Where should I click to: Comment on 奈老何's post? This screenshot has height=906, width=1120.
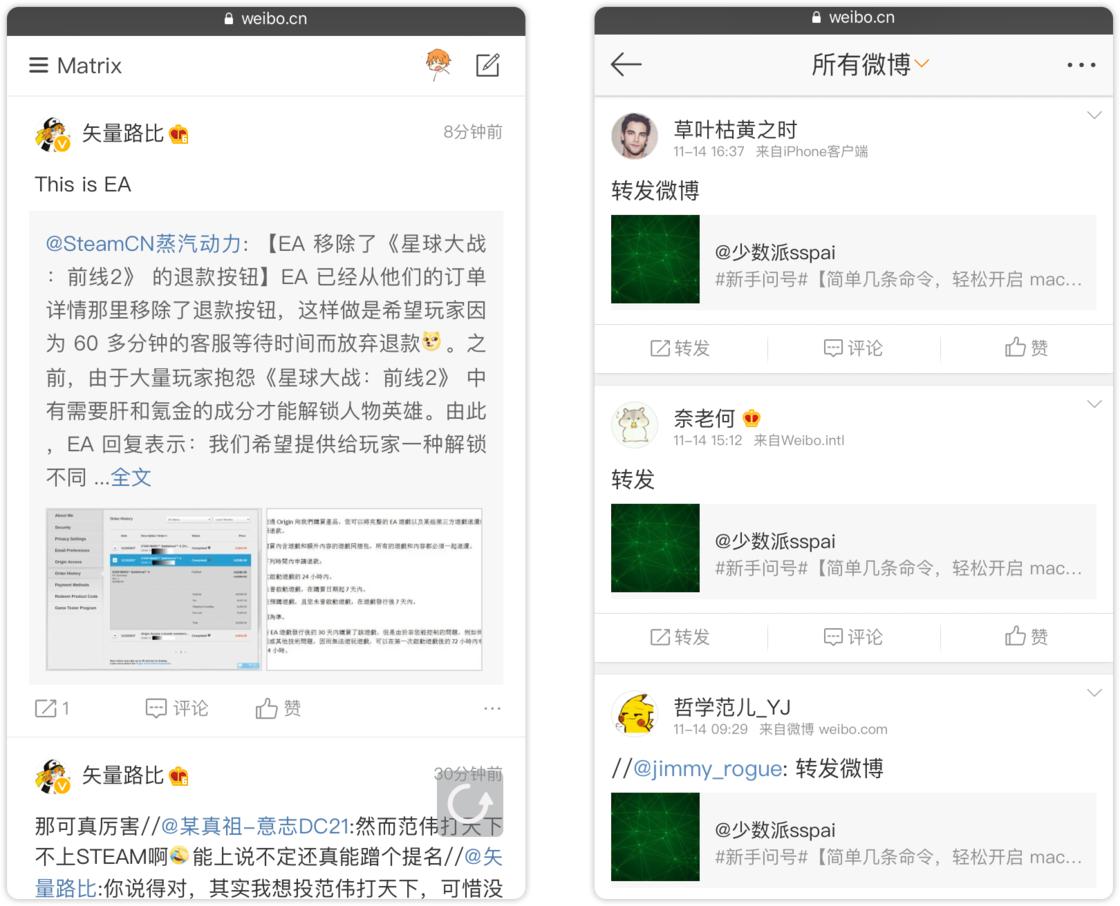click(x=854, y=637)
